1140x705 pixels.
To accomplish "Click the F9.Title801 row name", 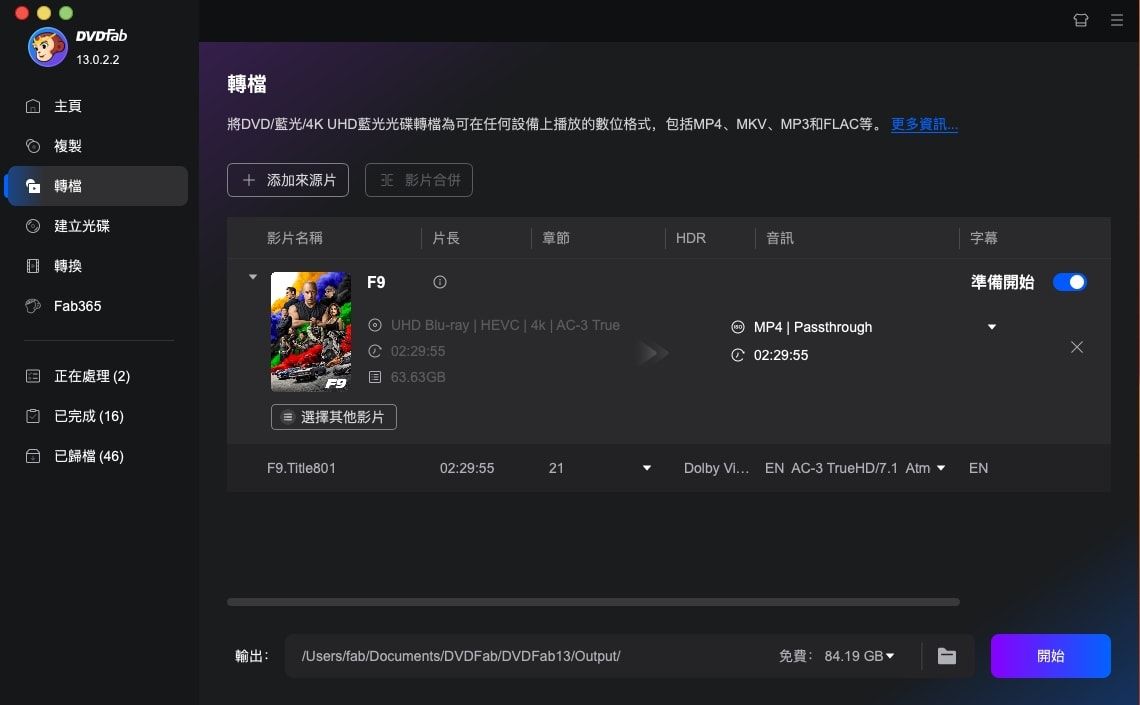I will (x=301, y=468).
